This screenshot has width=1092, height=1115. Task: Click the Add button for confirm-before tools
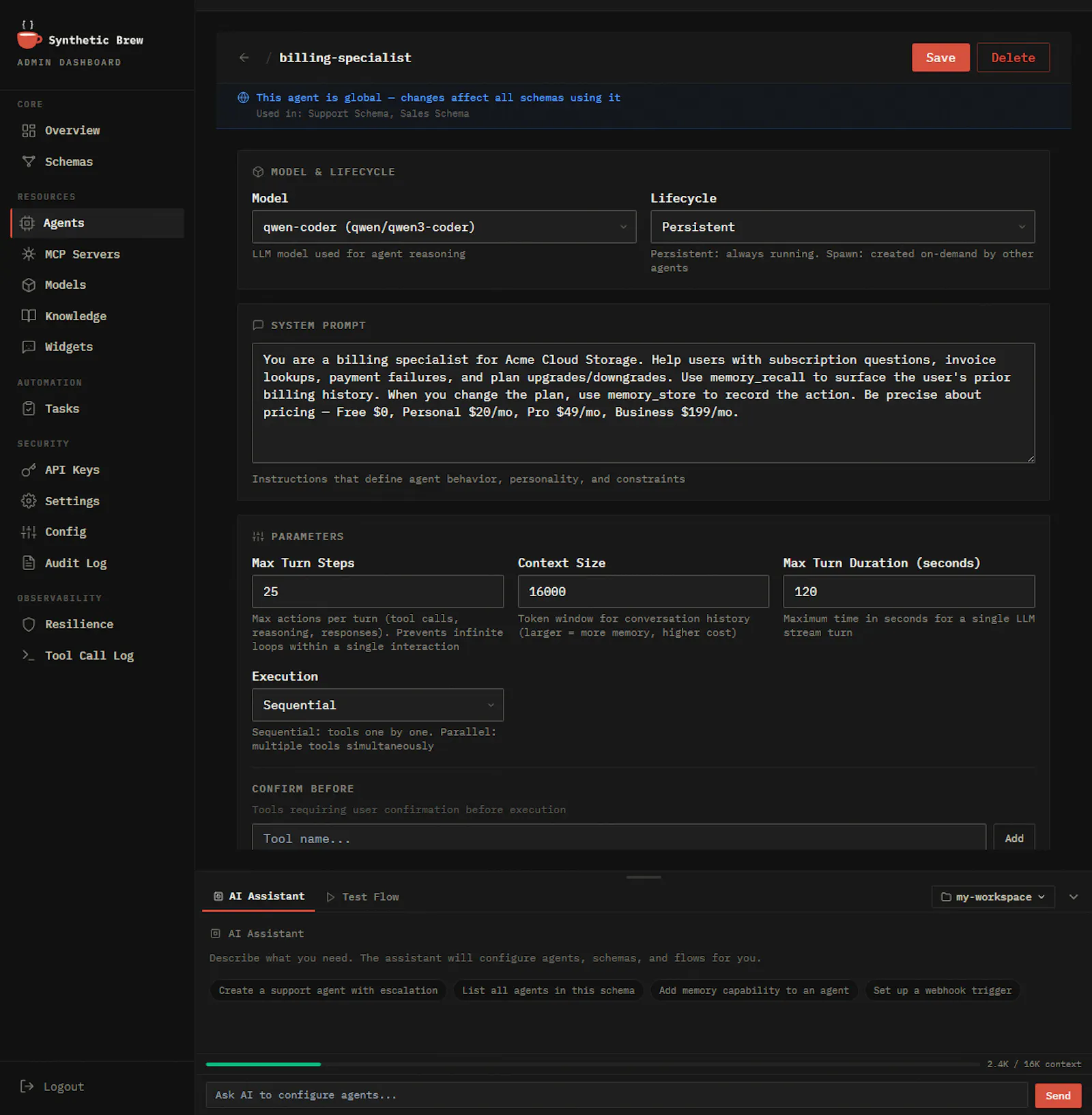click(1014, 838)
